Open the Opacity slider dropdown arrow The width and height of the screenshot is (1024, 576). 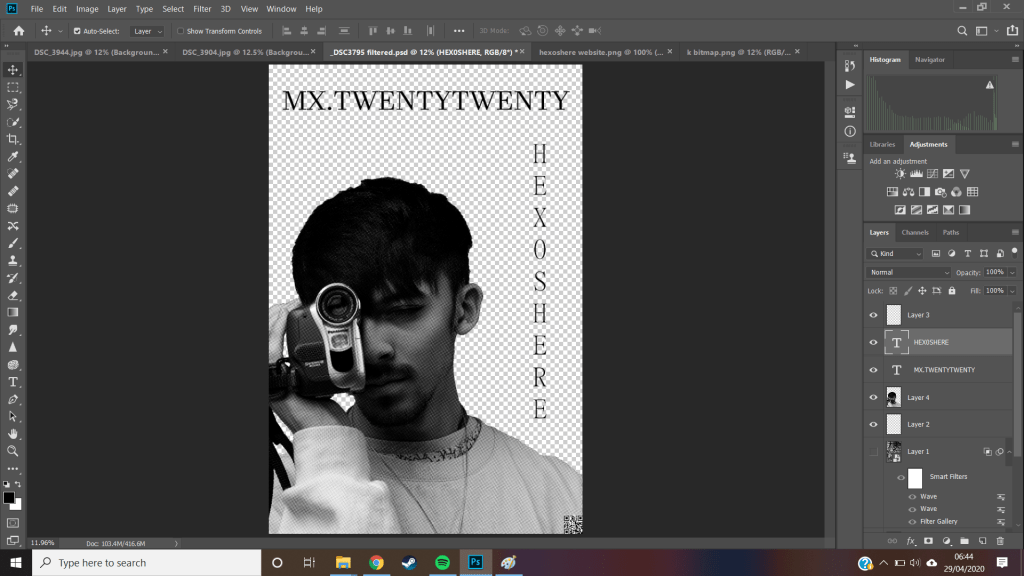pyautogui.click(x=1012, y=272)
